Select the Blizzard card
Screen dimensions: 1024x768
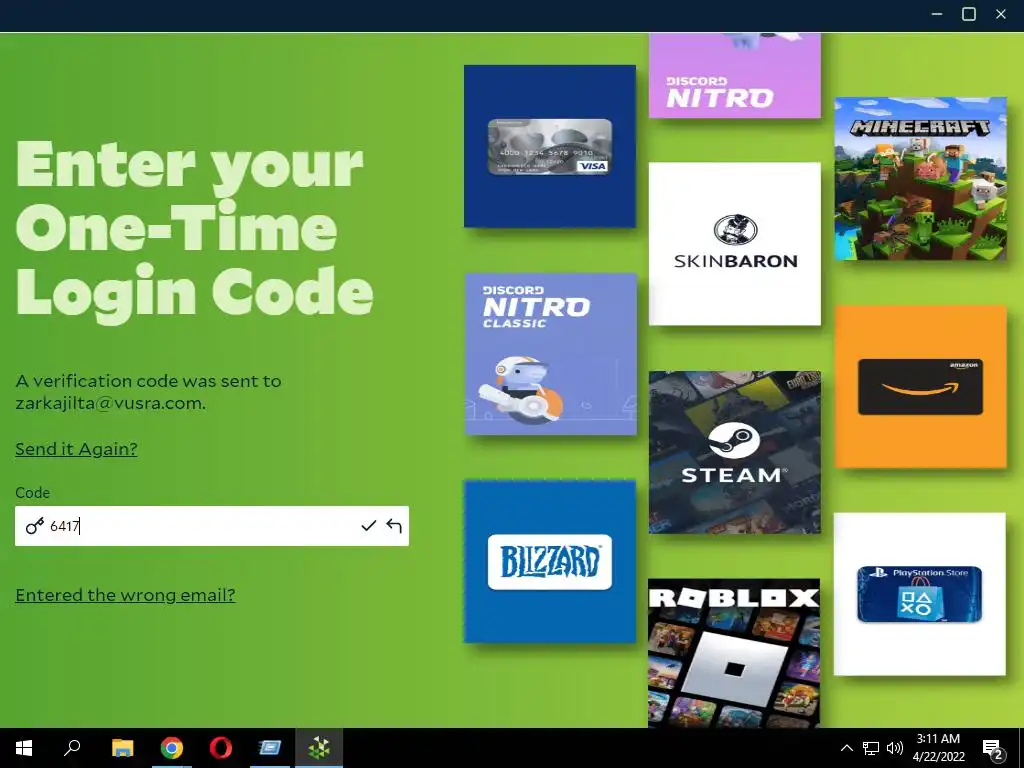(x=550, y=562)
